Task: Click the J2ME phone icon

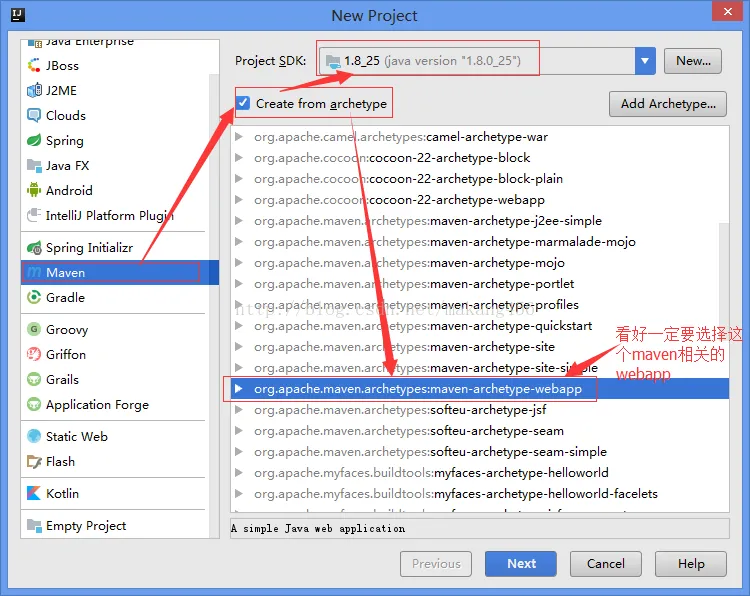Action: (x=34, y=90)
